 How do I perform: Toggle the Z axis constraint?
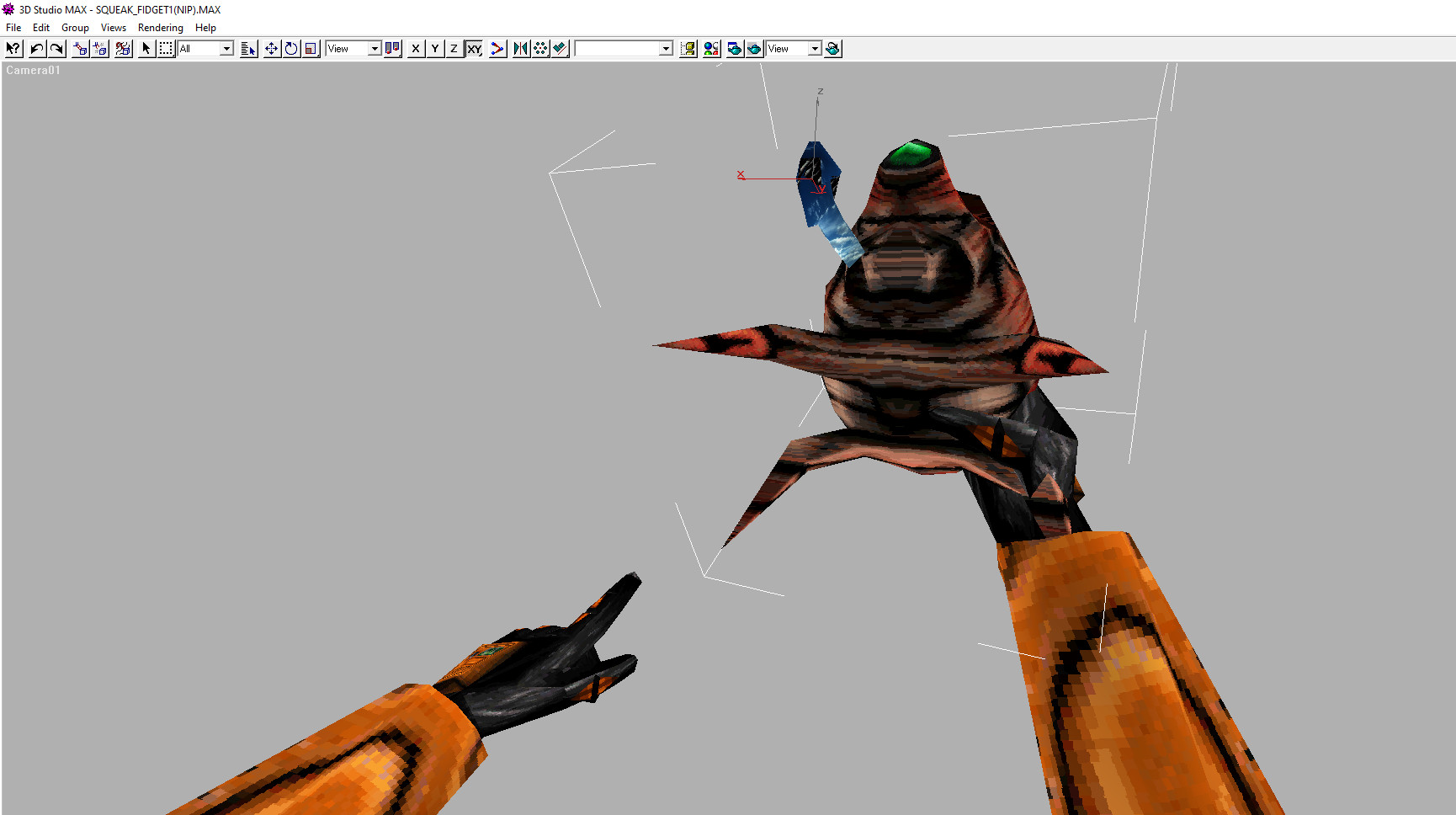tap(454, 48)
